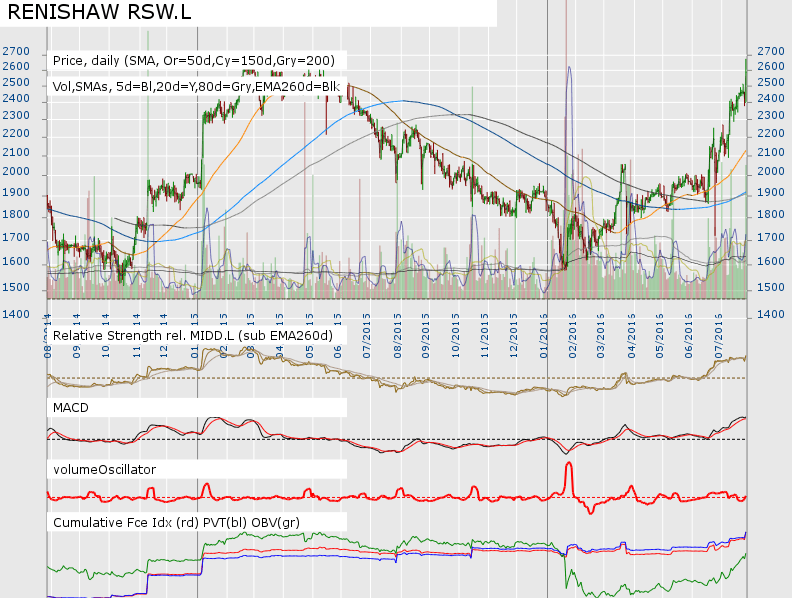Screen dimensions: 792x598
Task: Click 2600 on the right price axis
Action: coord(771,66)
